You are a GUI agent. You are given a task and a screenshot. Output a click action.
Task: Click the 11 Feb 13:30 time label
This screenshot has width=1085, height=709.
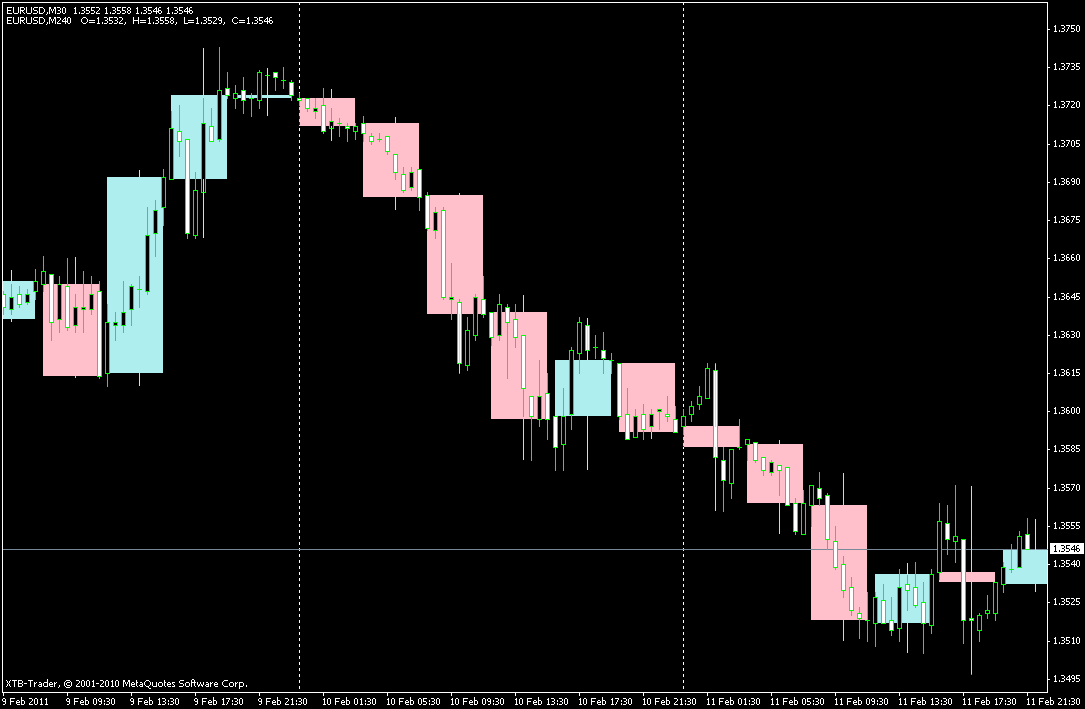coord(925,701)
